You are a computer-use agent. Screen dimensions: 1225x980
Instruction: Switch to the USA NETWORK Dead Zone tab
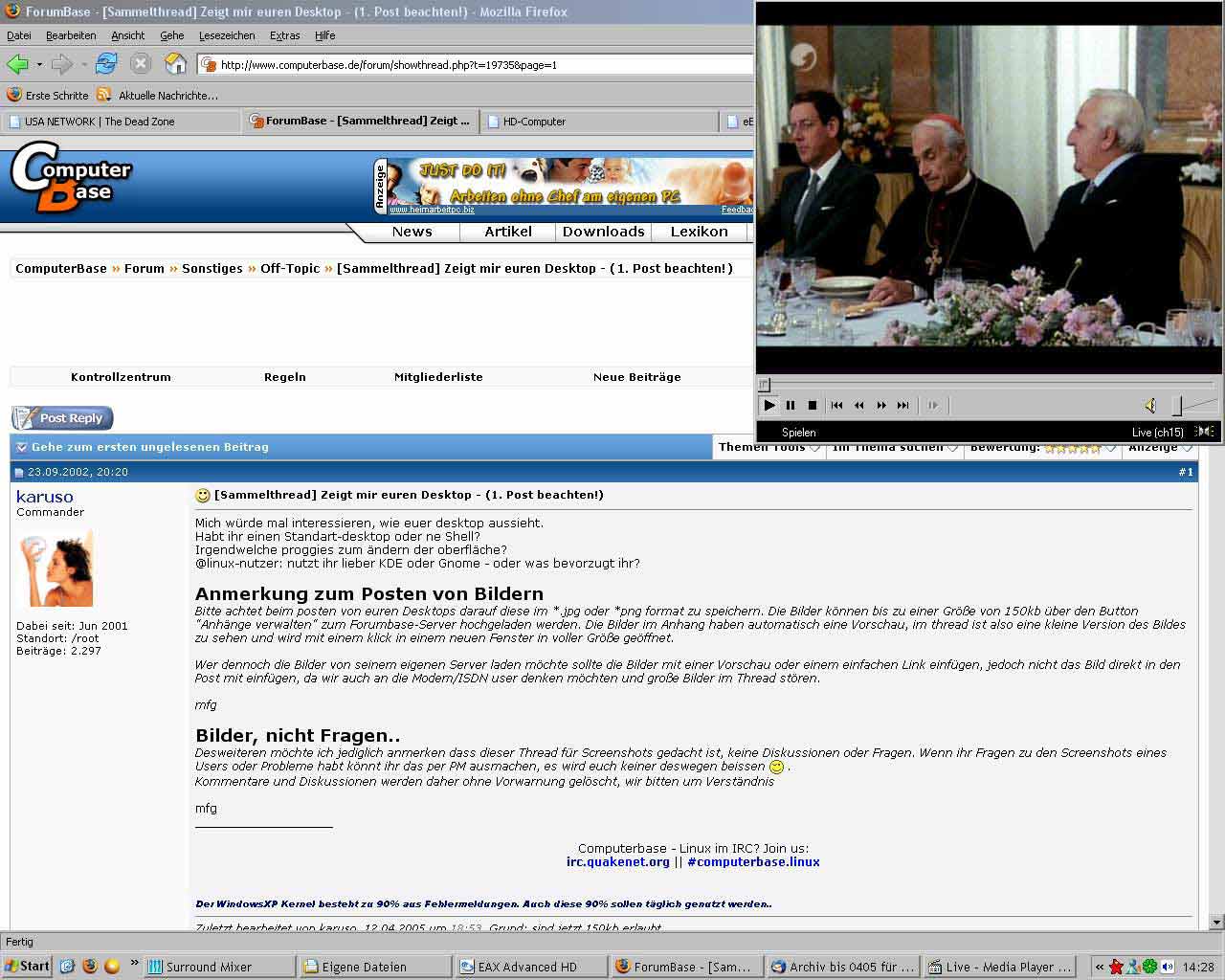121,122
